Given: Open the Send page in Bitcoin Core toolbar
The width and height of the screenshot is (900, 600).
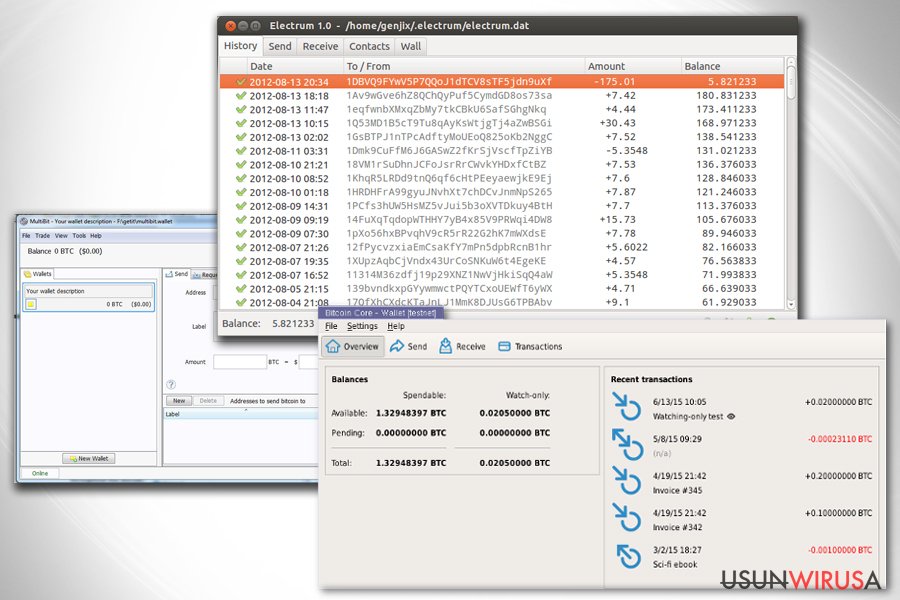Looking at the screenshot, I should [x=408, y=347].
